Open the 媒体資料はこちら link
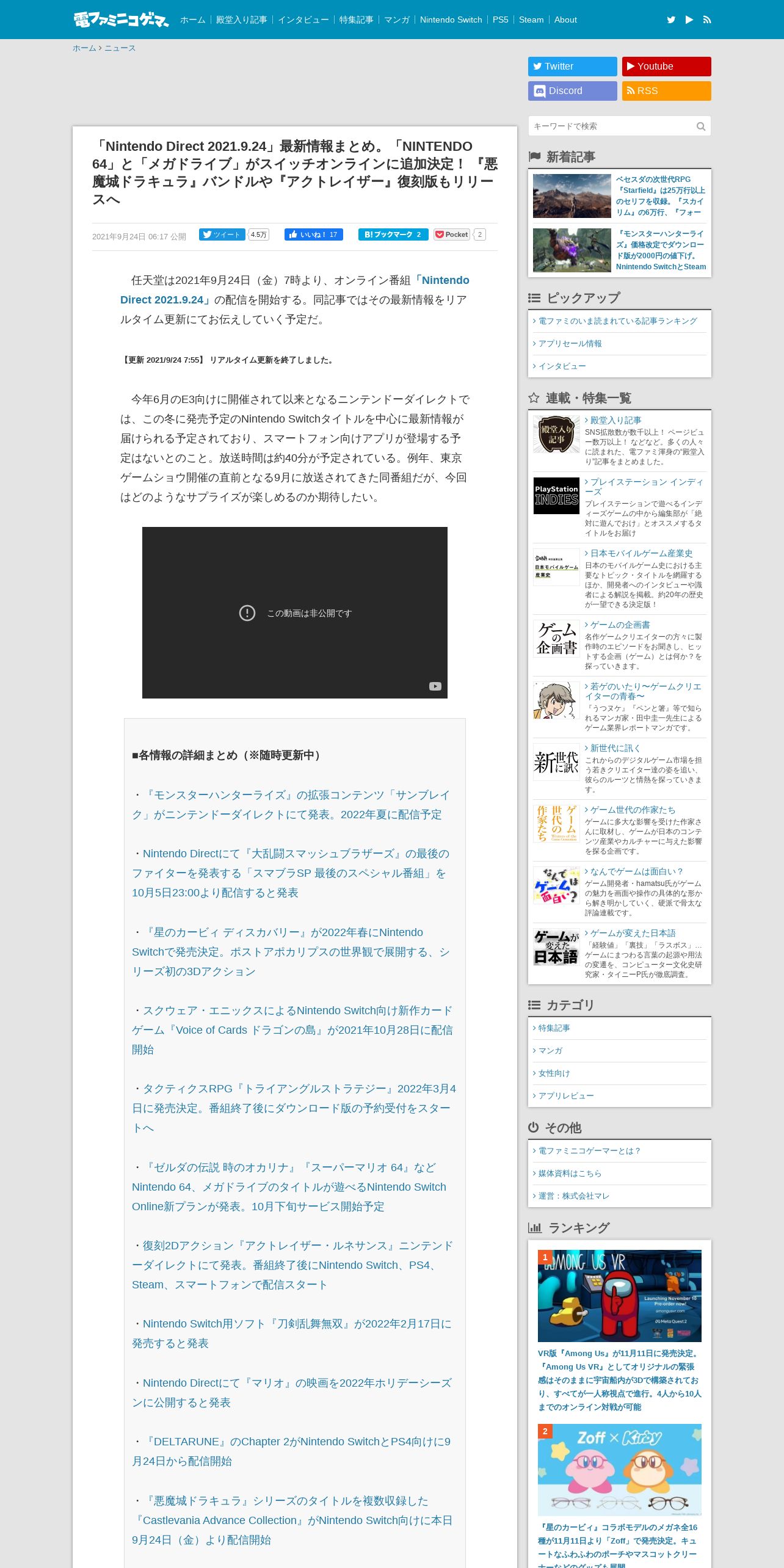Screen dimensions: 784x1568 (570, 1174)
